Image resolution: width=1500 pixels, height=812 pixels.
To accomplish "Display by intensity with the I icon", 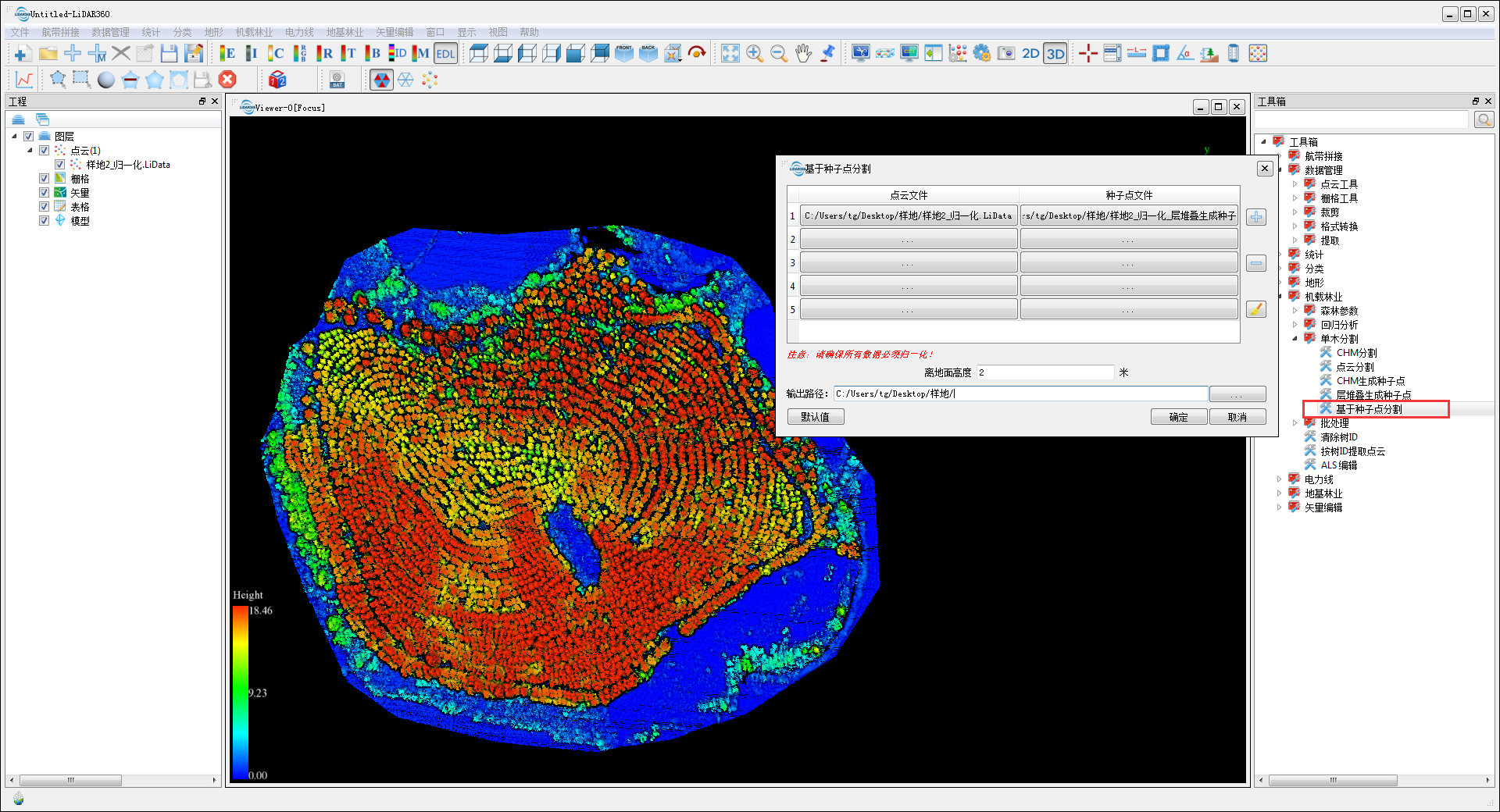I will [x=252, y=53].
